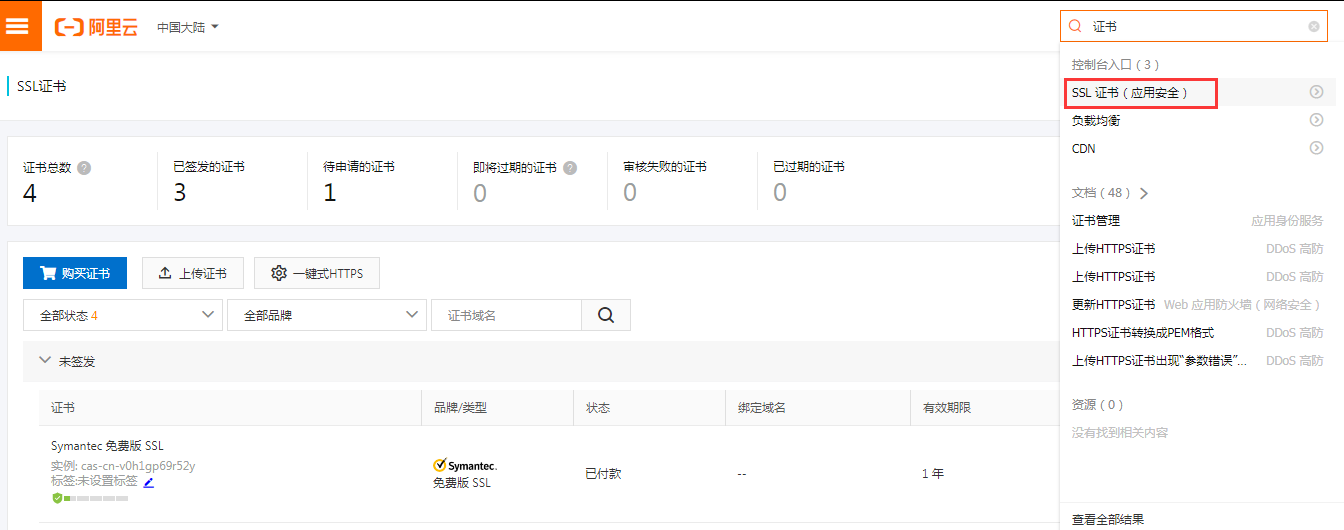The width and height of the screenshot is (1344, 530).
Task: Click 查看全部结果 link
Action: click(x=1108, y=519)
